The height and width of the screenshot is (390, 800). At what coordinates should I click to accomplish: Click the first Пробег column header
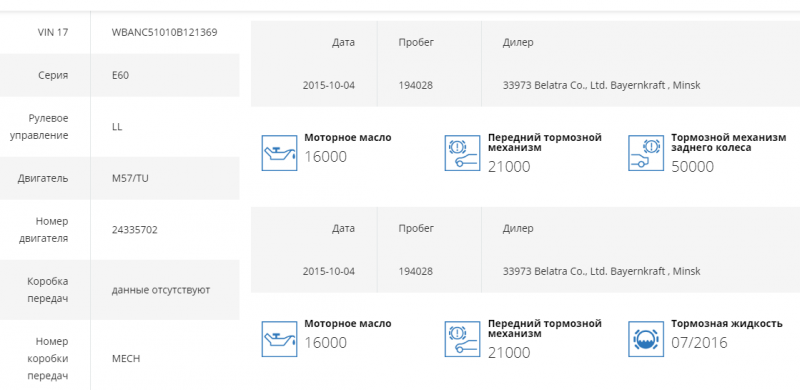[416, 42]
